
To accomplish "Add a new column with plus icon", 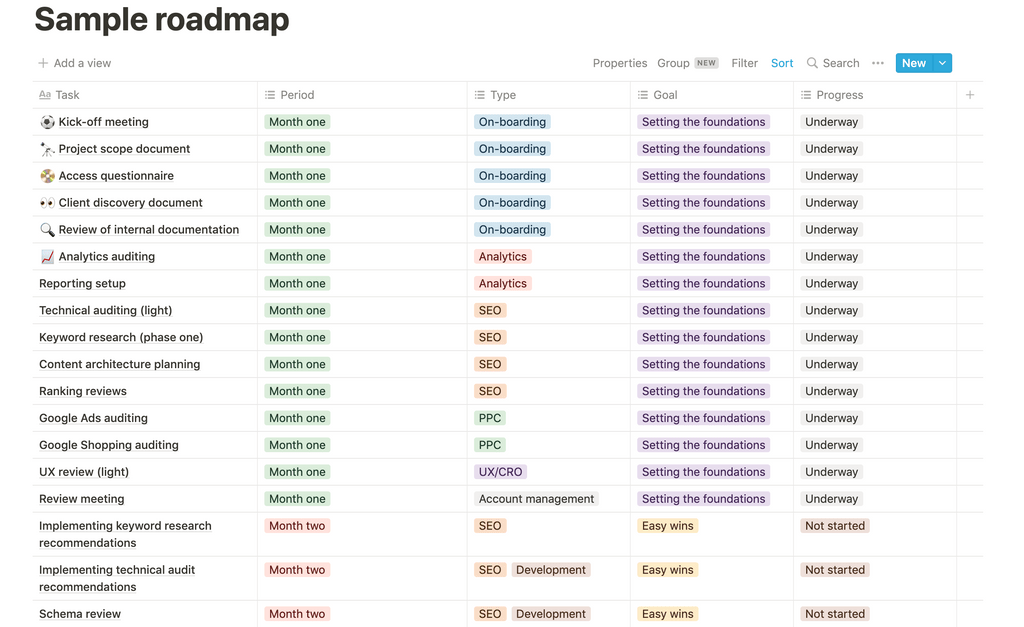I will 970,95.
